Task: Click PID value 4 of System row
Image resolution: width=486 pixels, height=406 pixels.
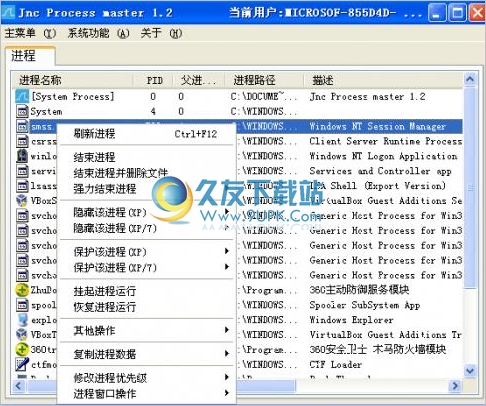Action: pyautogui.click(x=153, y=111)
